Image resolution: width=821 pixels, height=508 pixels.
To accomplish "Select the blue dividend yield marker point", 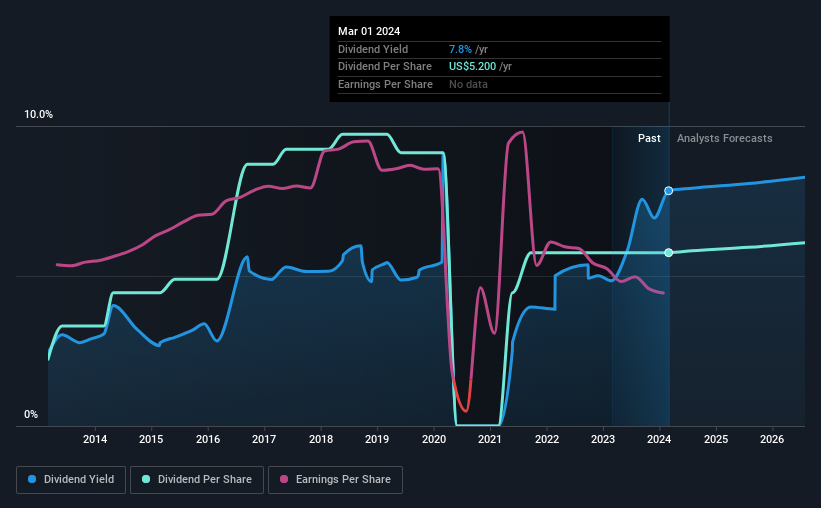I will (x=669, y=191).
